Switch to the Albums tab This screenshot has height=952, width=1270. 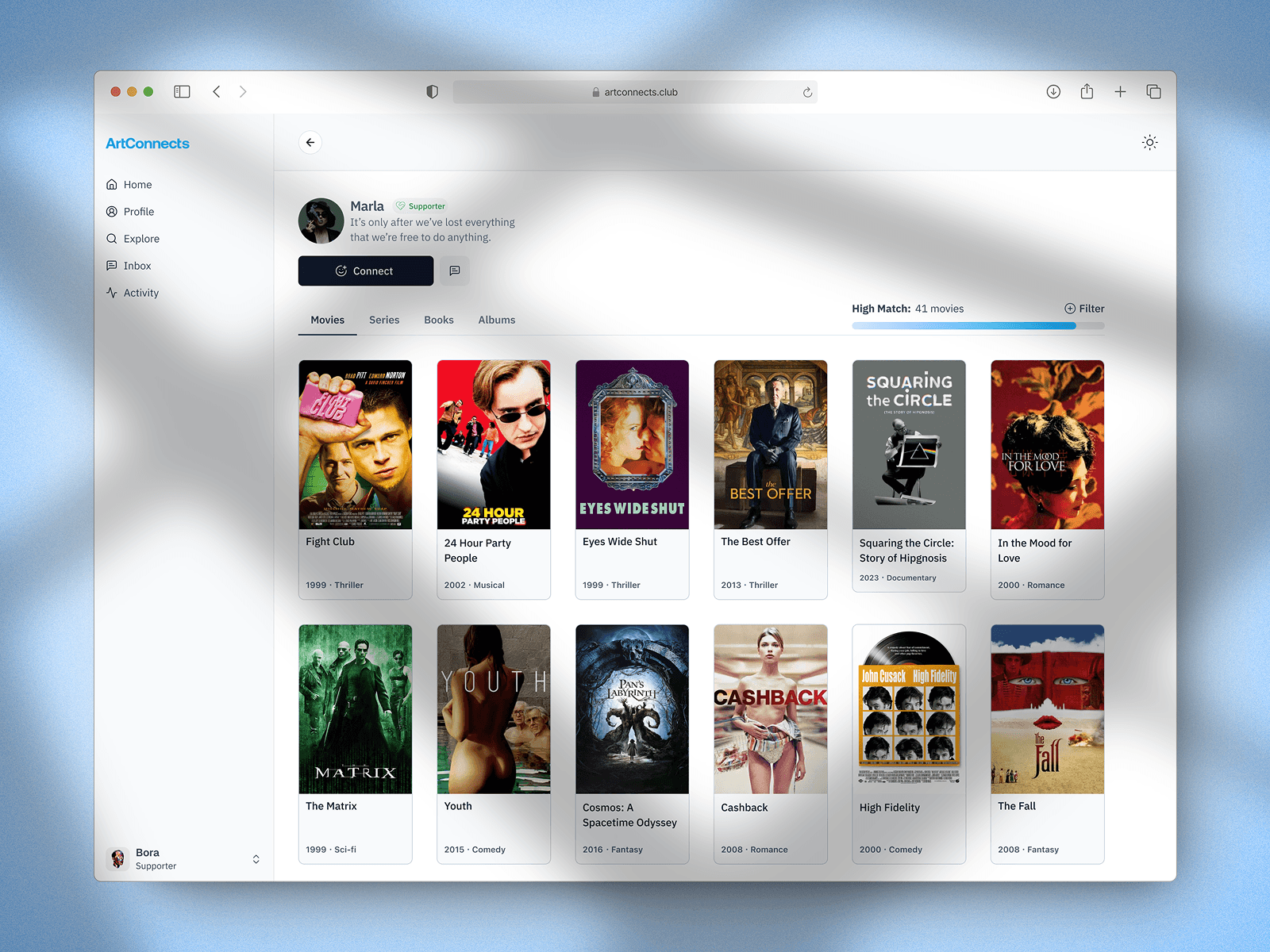496,320
